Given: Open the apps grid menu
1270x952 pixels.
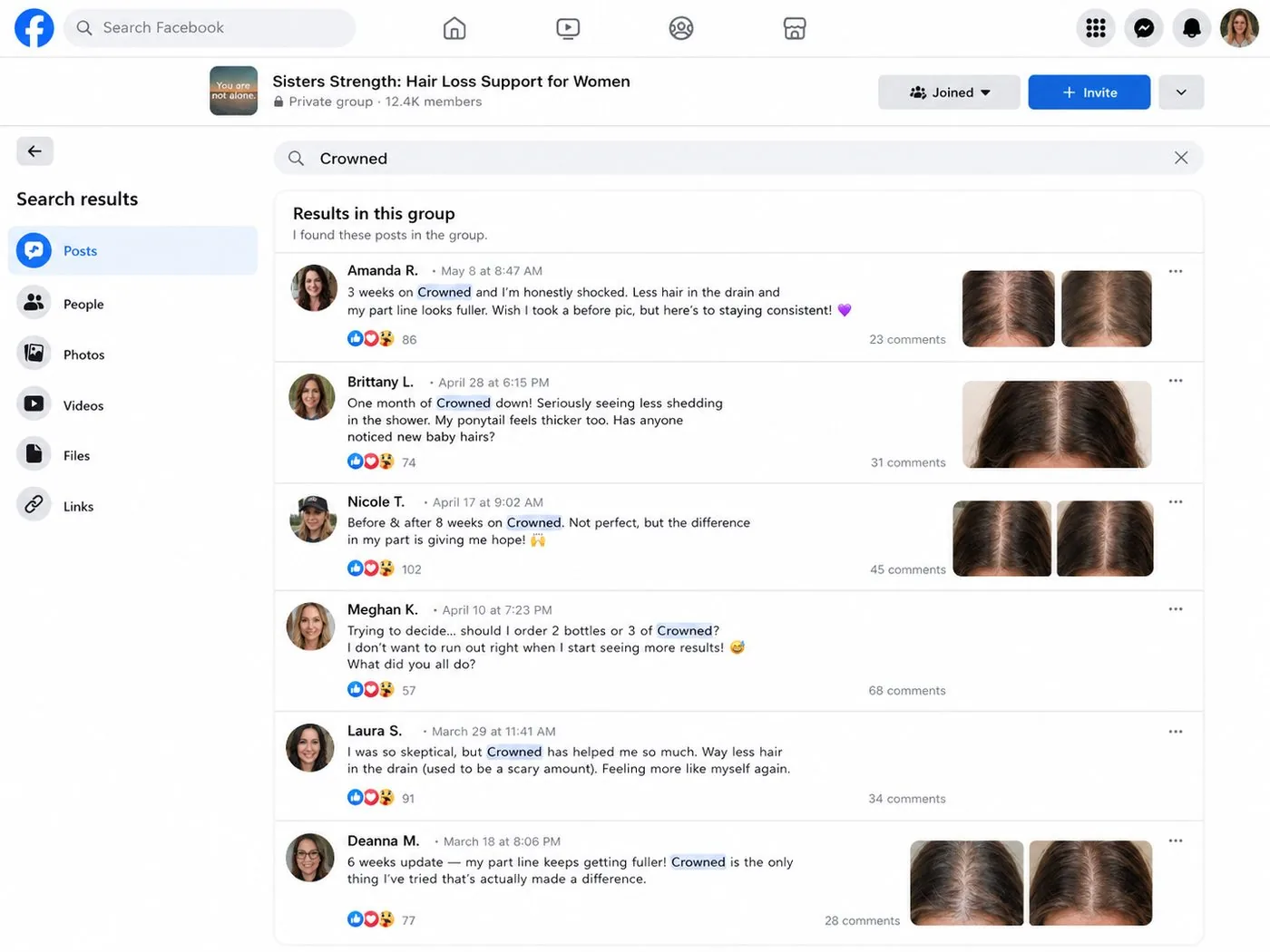Looking at the screenshot, I should (1096, 28).
